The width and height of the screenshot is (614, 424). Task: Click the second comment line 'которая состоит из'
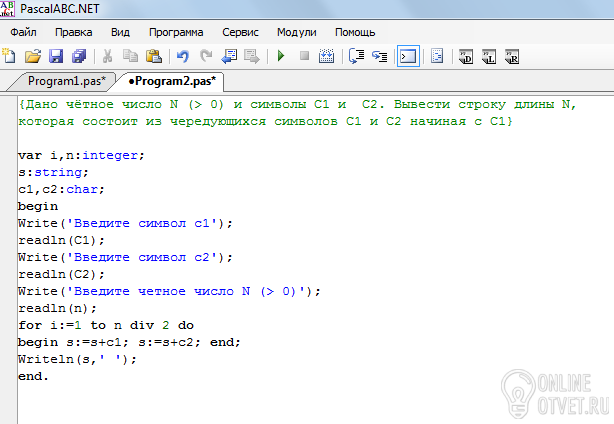pyautogui.click(x=265, y=121)
